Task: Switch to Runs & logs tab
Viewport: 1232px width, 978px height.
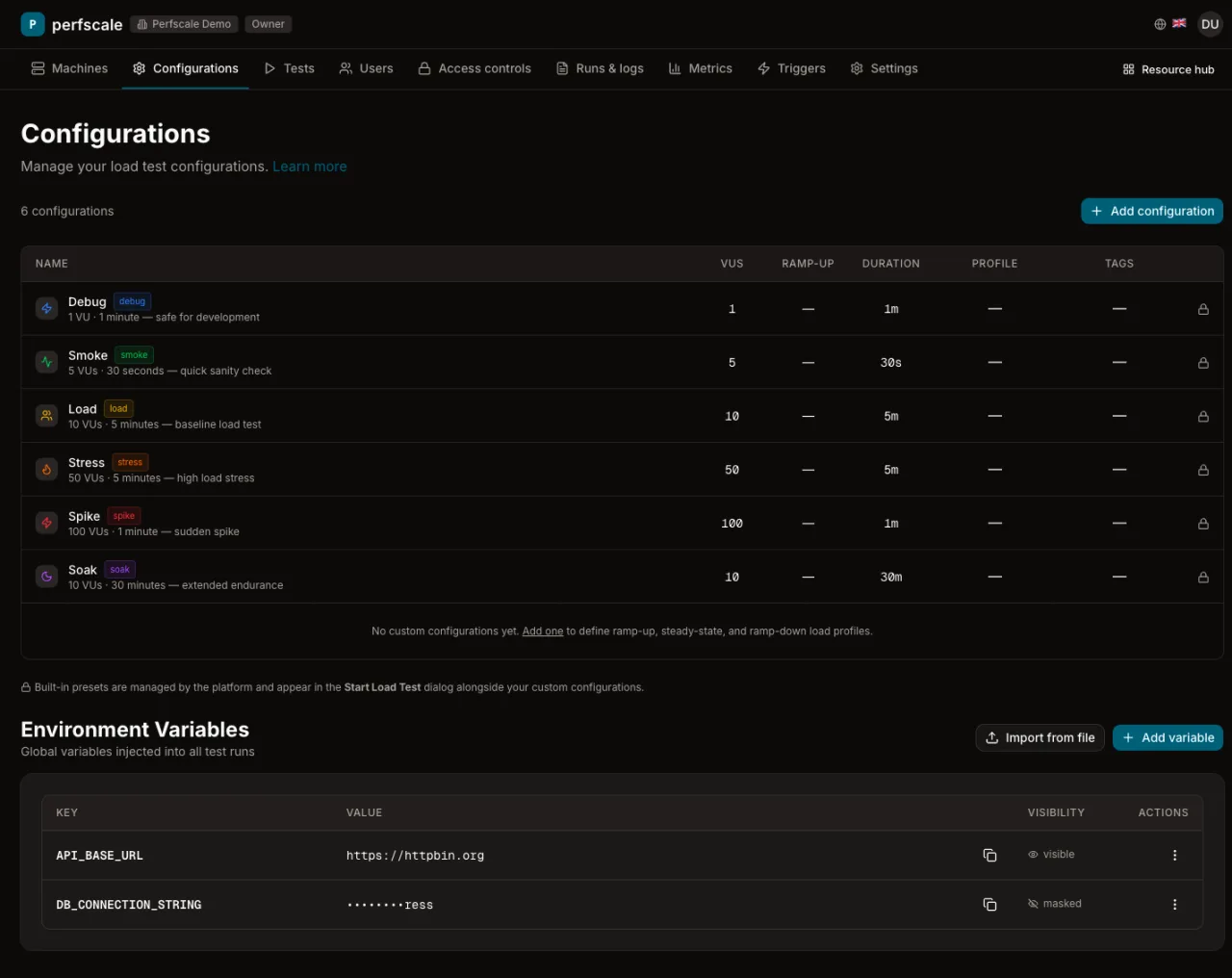Action: pyautogui.click(x=600, y=68)
